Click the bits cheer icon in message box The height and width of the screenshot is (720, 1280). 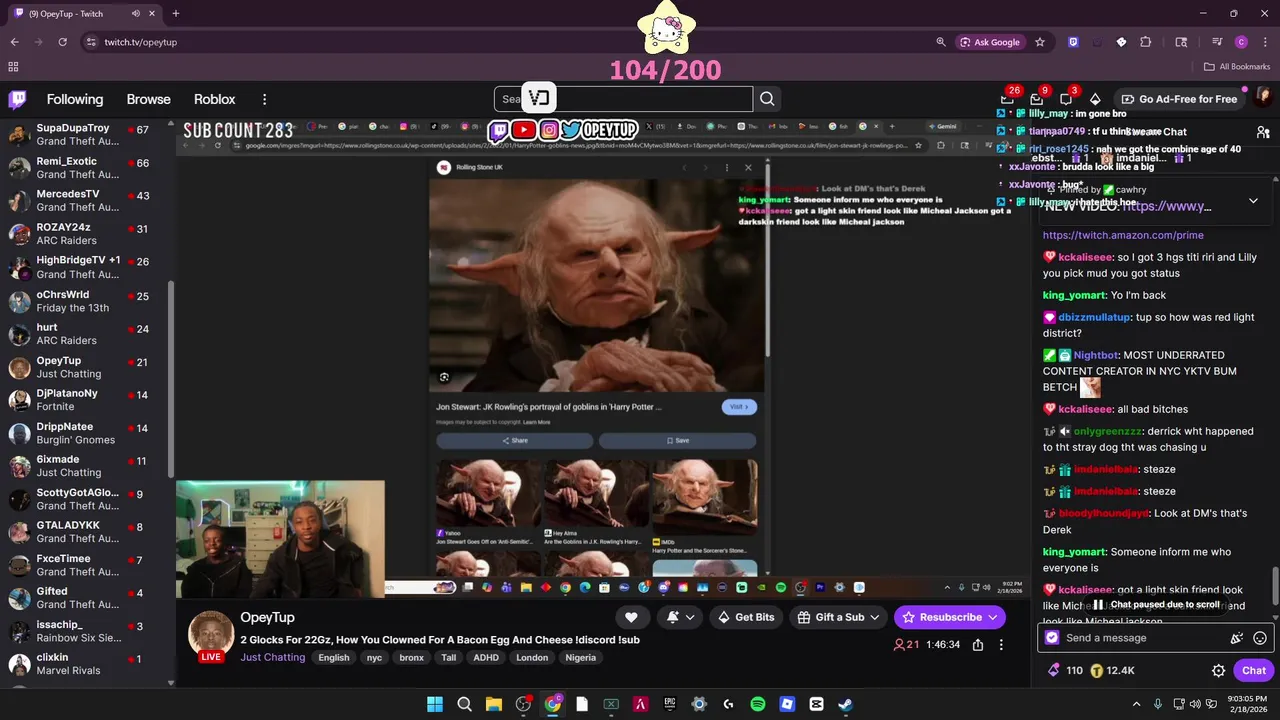point(1237,638)
